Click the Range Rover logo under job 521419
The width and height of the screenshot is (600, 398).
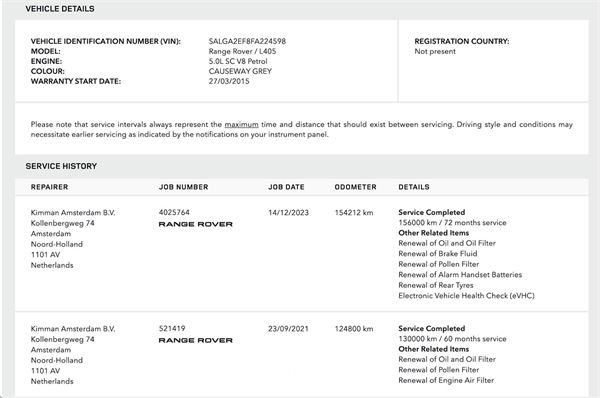pos(196,341)
